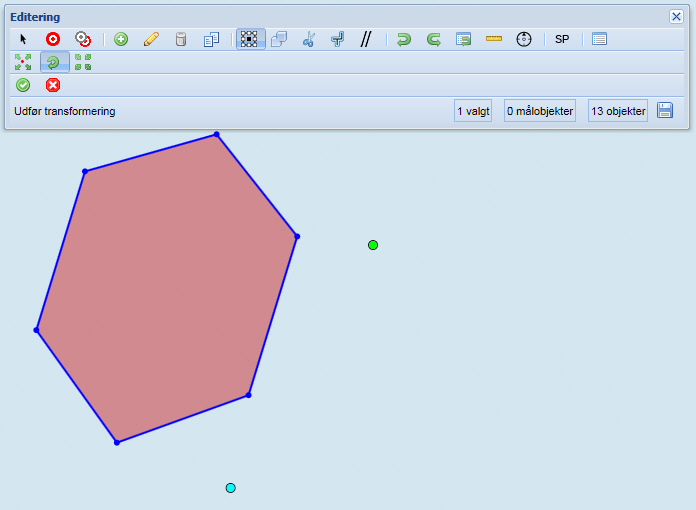
Task: Confirm transformation with green checkmark
Action: (x=23, y=85)
